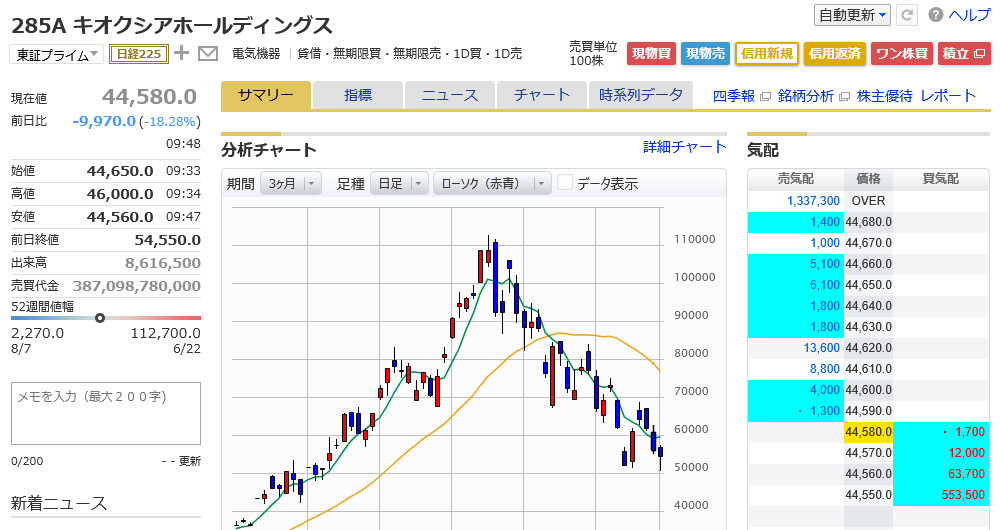Click the 現物買 button
The image size is (1000, 530).
tap(651, 54)
